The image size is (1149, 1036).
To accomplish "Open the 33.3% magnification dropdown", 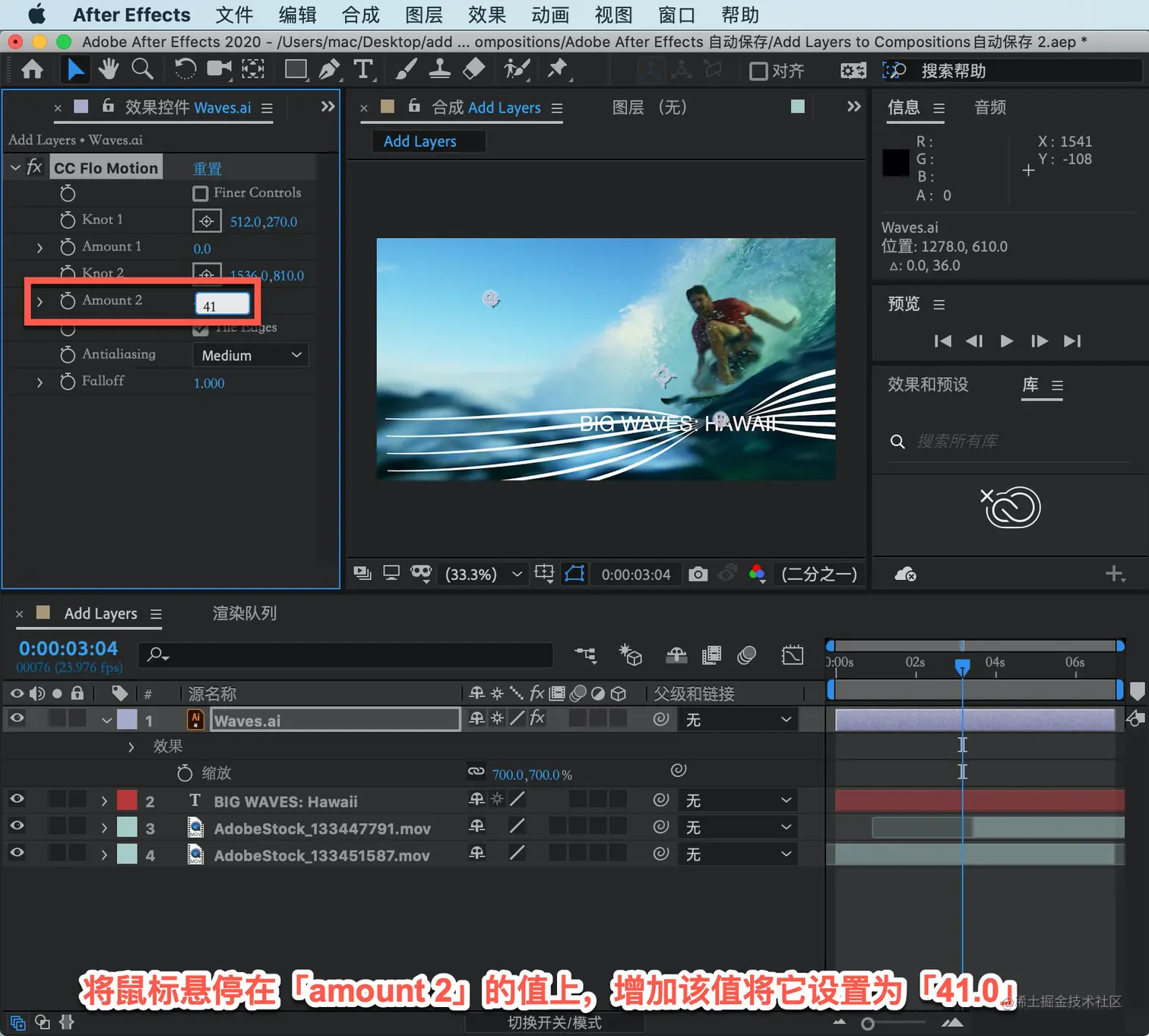I will pyautogui.click(x=484, y=574).
